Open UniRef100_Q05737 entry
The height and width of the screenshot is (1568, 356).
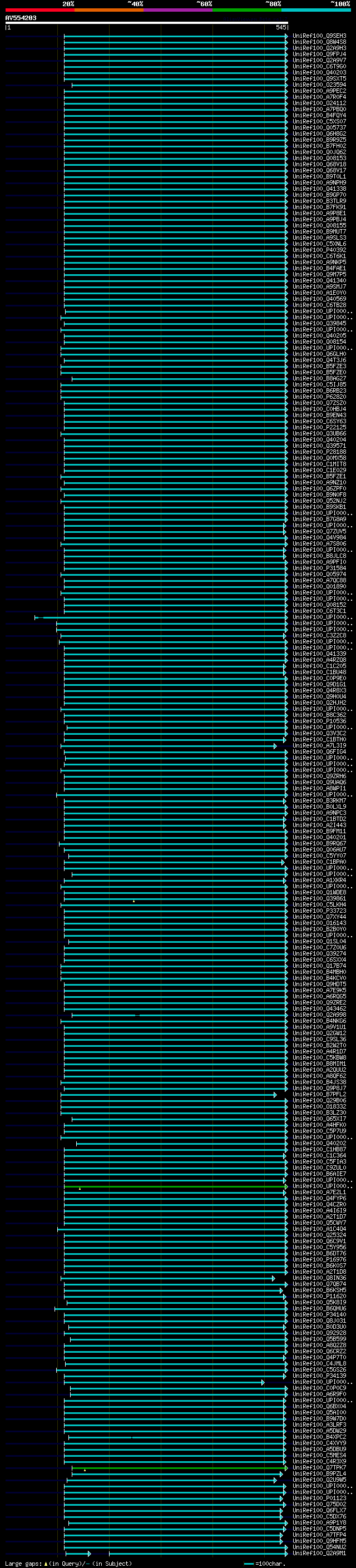(319, 128)
